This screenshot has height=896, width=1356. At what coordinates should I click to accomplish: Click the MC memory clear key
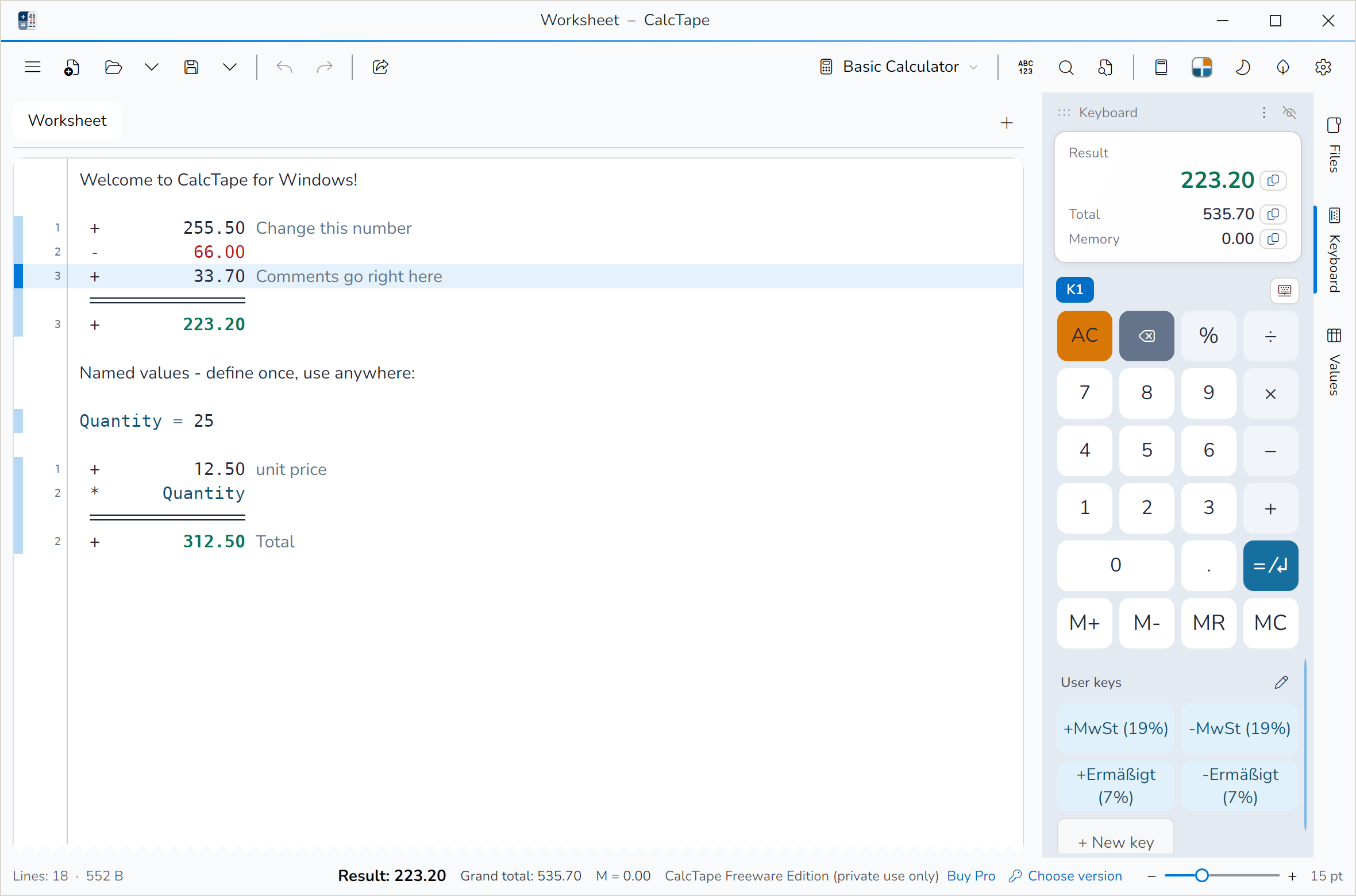1271,623
